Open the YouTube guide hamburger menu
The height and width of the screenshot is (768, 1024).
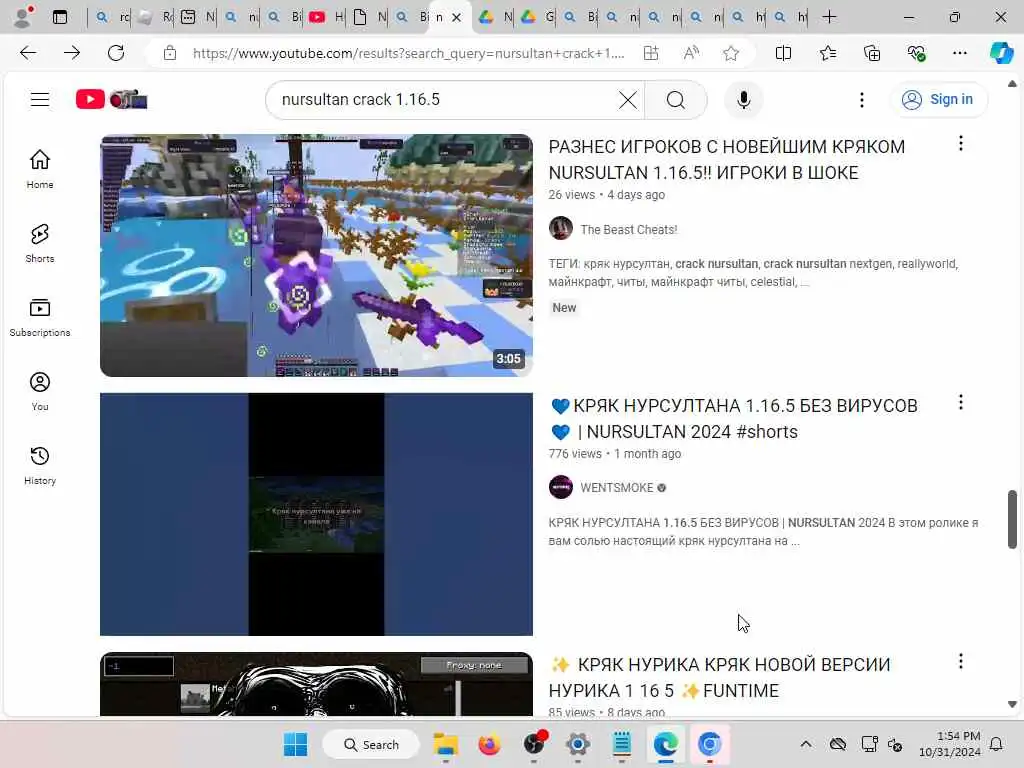(x=40, y=99)
